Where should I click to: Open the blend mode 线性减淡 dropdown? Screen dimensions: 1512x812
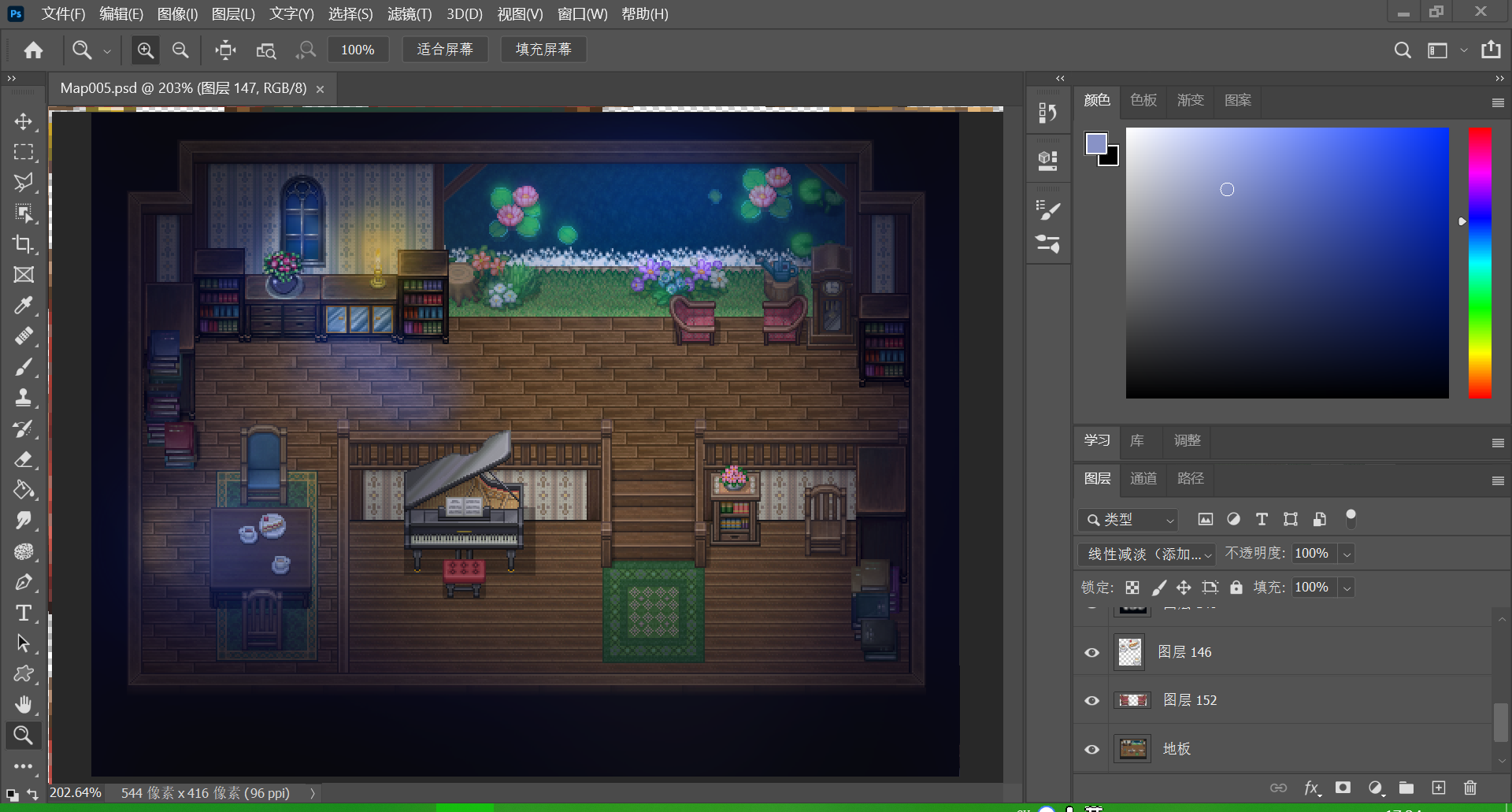[x=1146, y=554]
